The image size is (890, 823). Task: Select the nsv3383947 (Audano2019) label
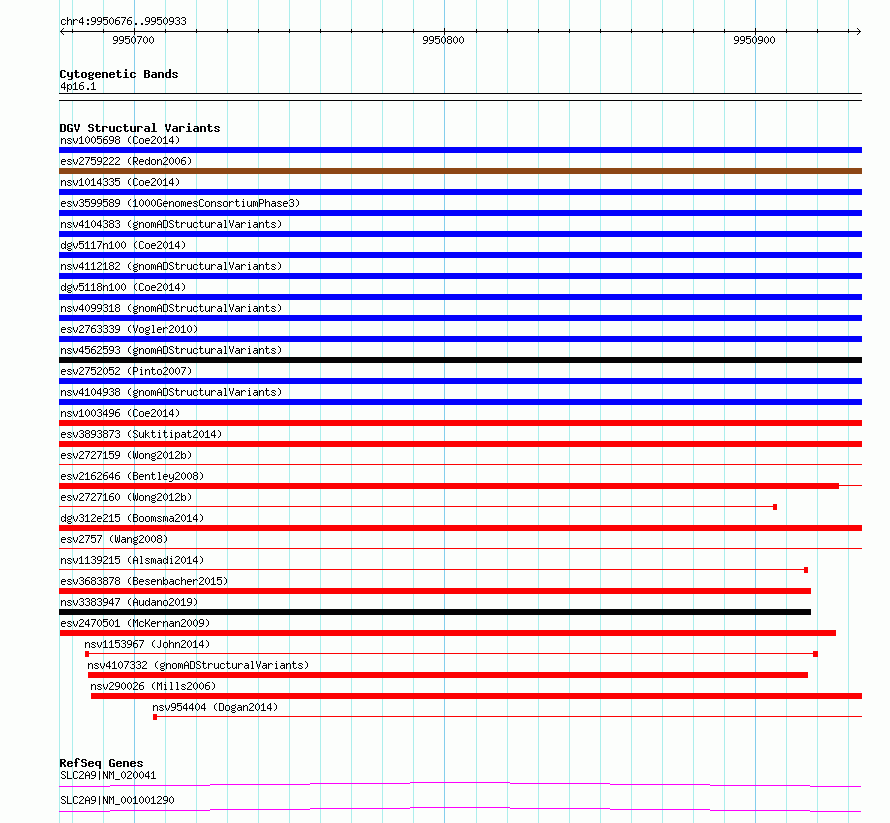pos(129,602)
